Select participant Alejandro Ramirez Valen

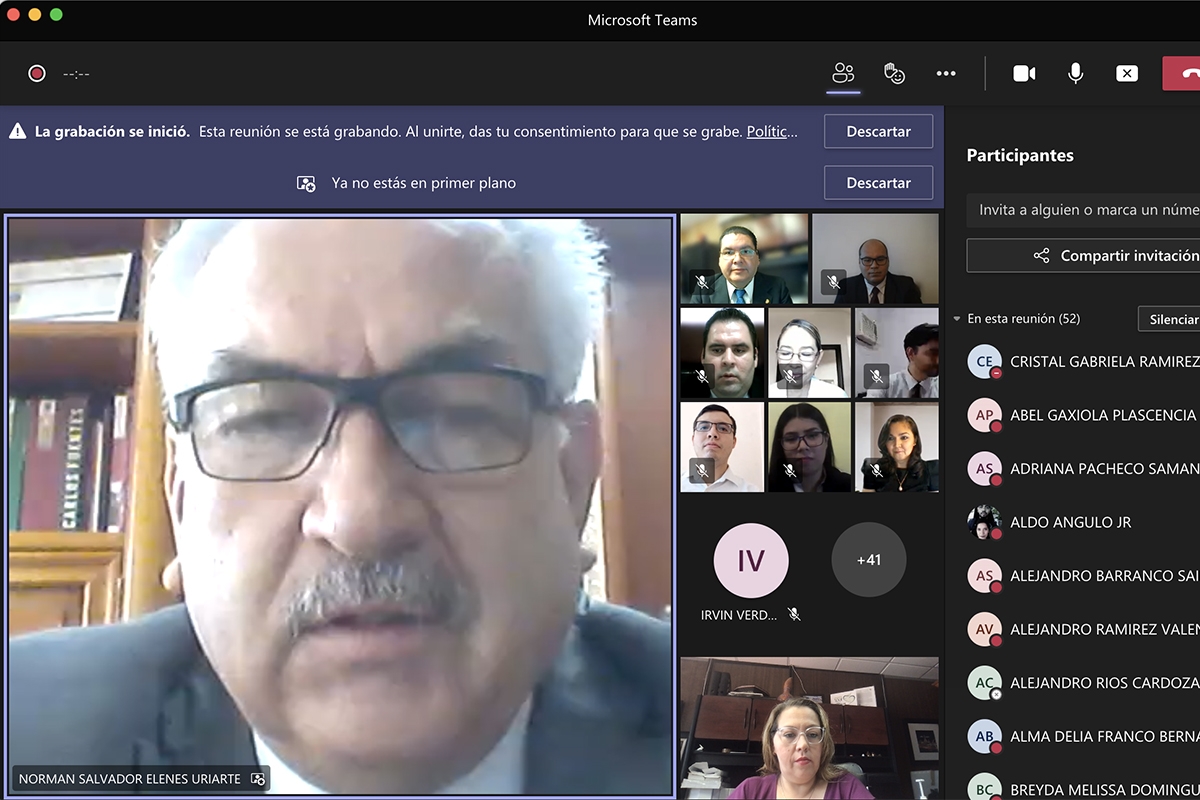click(1083, 629)
